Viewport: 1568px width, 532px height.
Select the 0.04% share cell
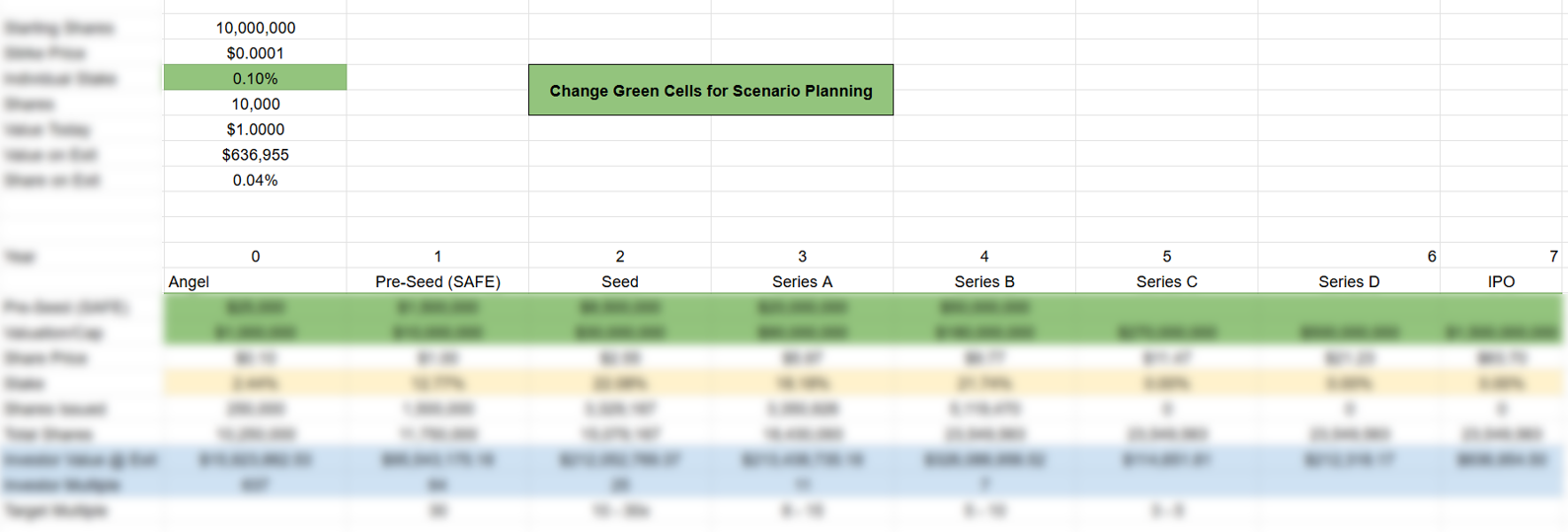tap(255, 181)
